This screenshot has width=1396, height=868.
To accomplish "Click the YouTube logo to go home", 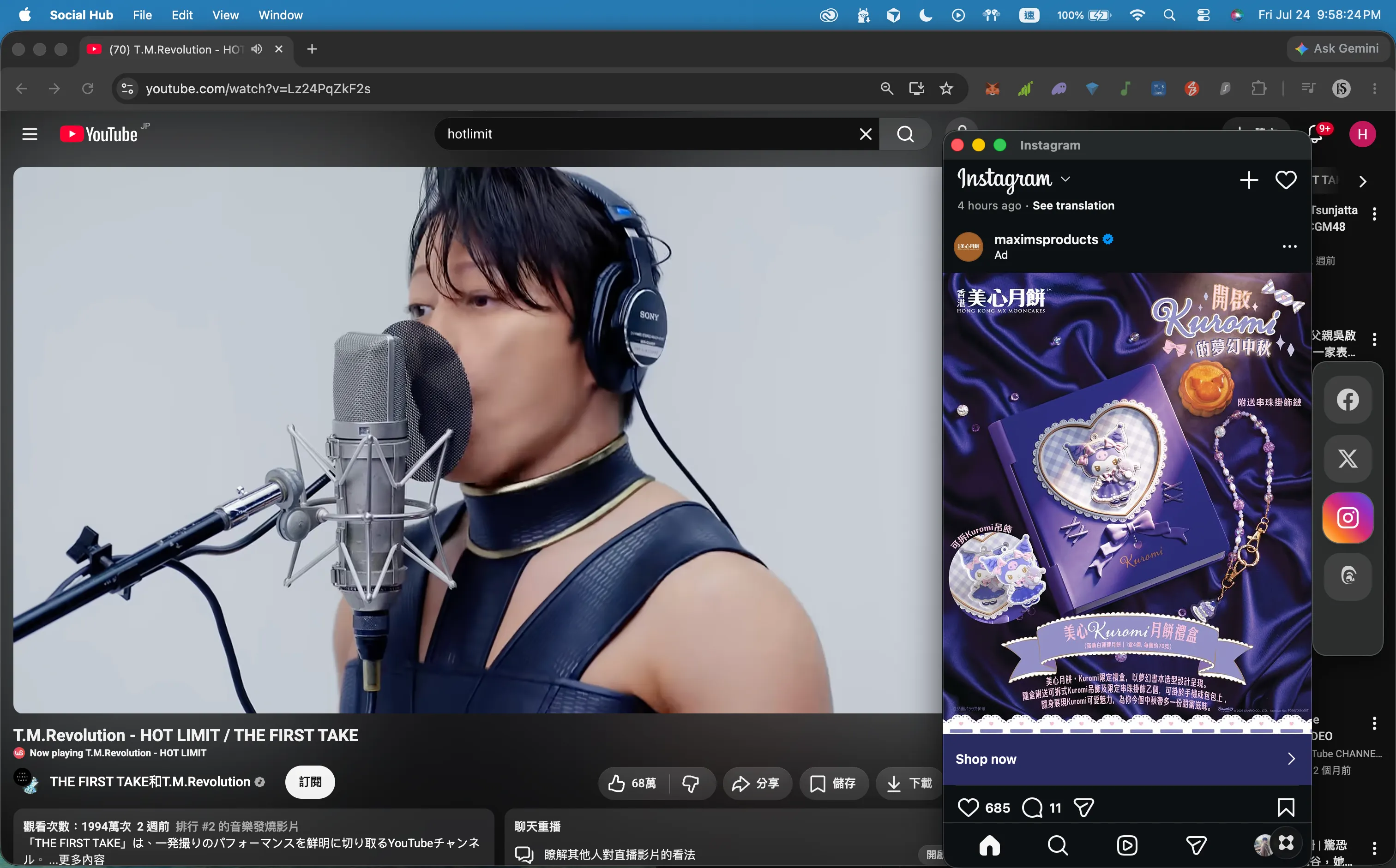I will coord(99,134).
